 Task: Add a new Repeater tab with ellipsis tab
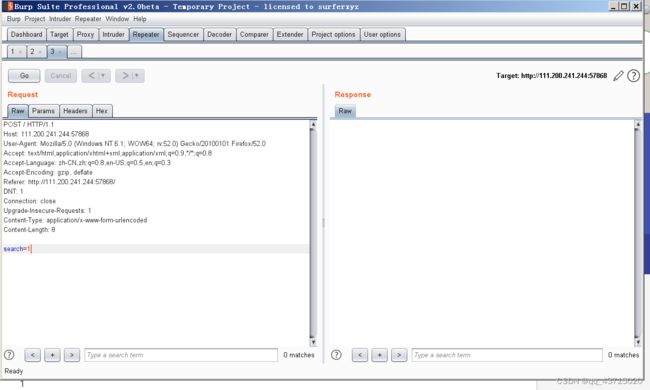(74, 52)
